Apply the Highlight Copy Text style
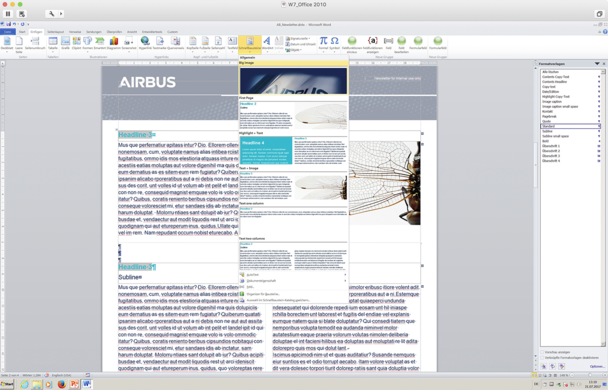Viewport: 608px width, 390px height. pos(570,97)
